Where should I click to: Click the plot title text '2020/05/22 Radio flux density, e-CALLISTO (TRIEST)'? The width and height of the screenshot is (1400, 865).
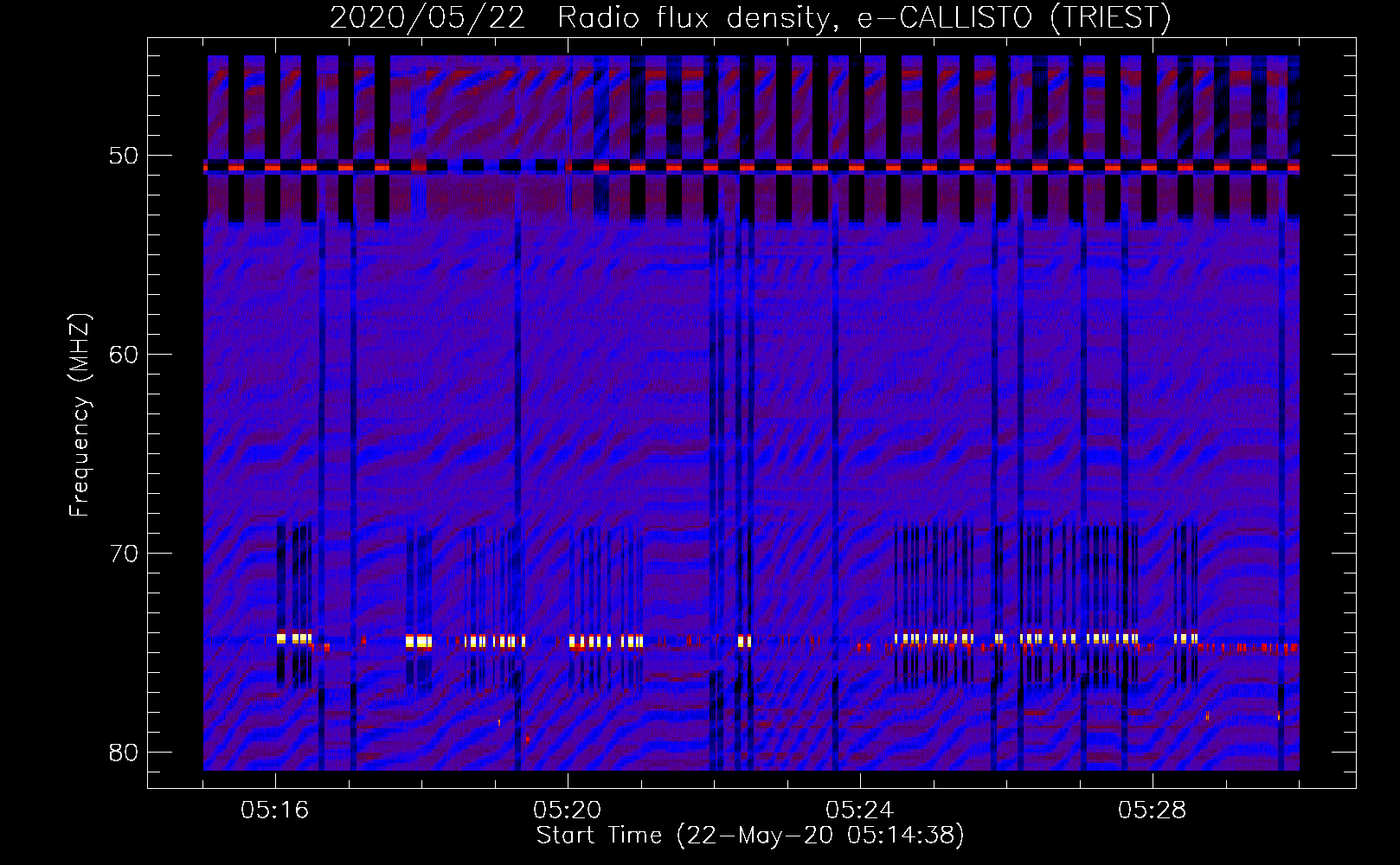point(750,18)
